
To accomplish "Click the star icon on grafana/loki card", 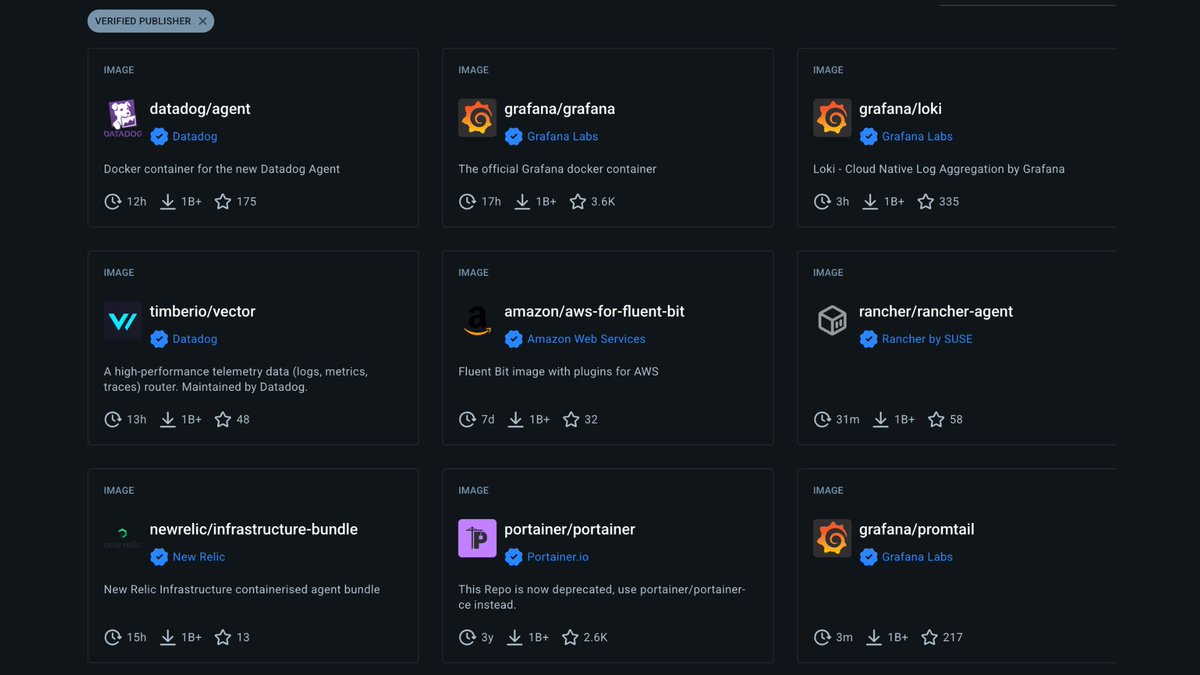I will coord(925,201).
